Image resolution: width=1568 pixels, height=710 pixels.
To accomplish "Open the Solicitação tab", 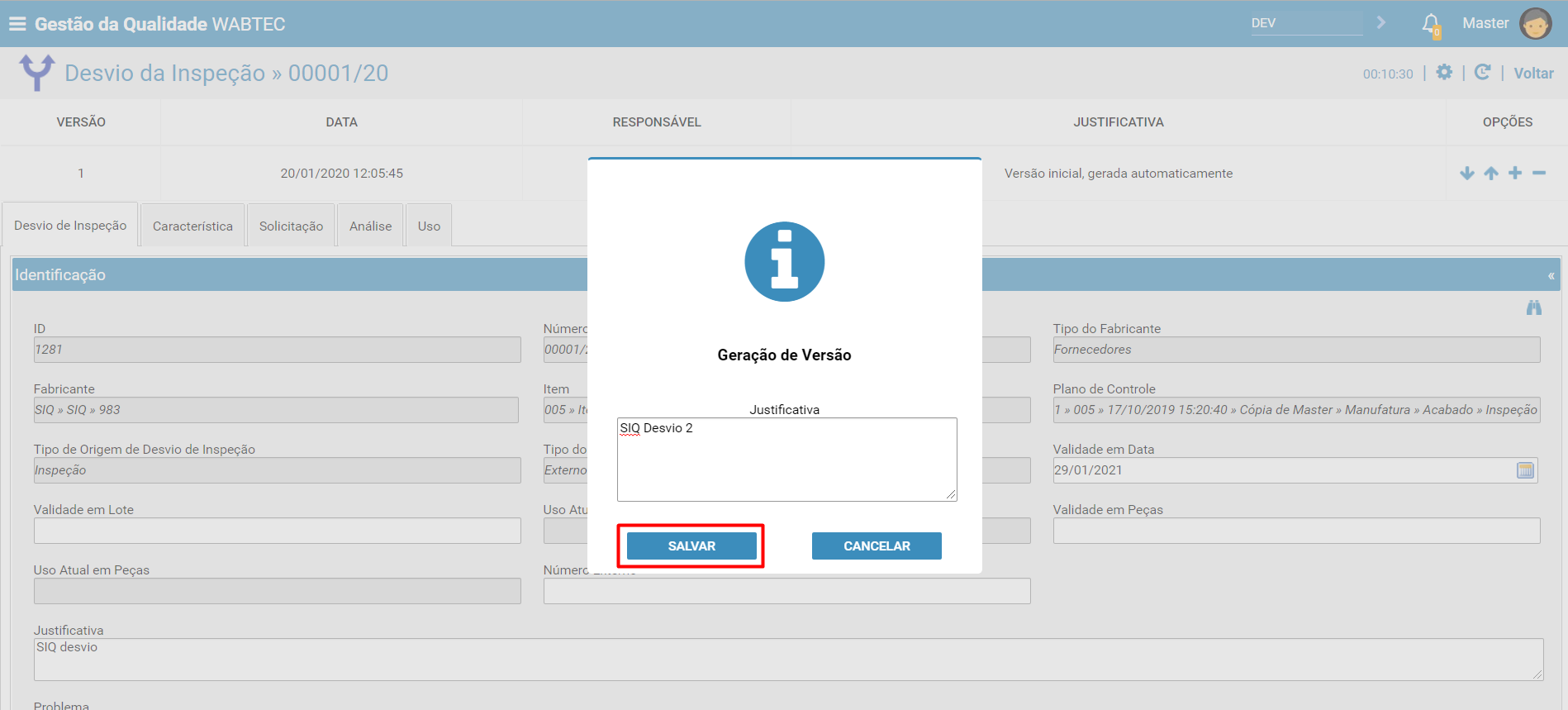I will 291,226.
